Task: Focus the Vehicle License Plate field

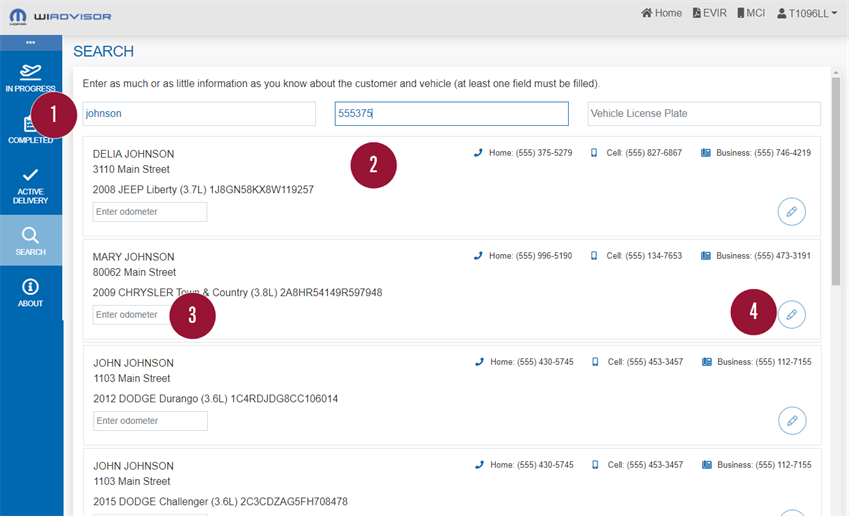Action: tap(704, 114)
